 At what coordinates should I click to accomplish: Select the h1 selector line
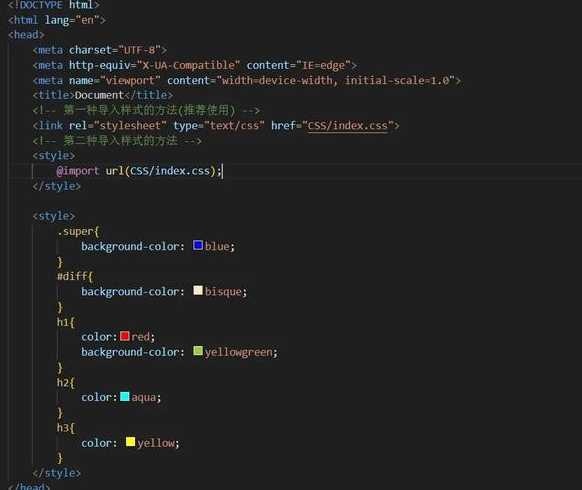(66, 322)
